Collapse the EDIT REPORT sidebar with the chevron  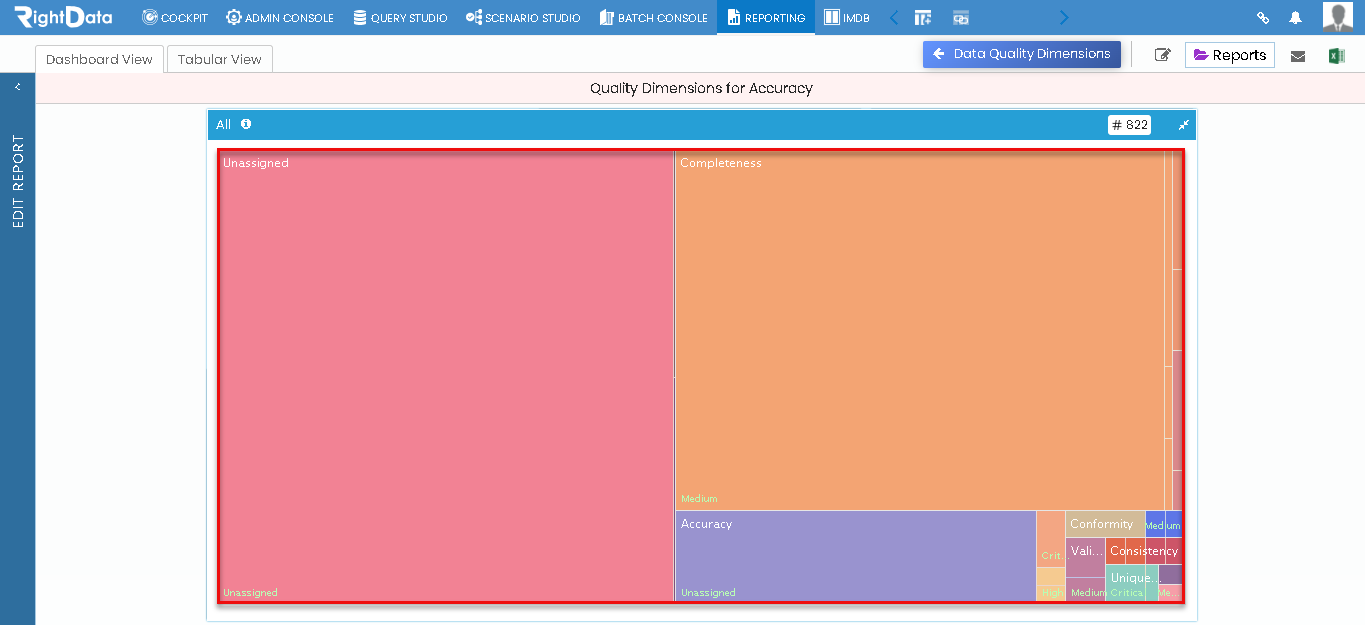click(x=16, y=86)
